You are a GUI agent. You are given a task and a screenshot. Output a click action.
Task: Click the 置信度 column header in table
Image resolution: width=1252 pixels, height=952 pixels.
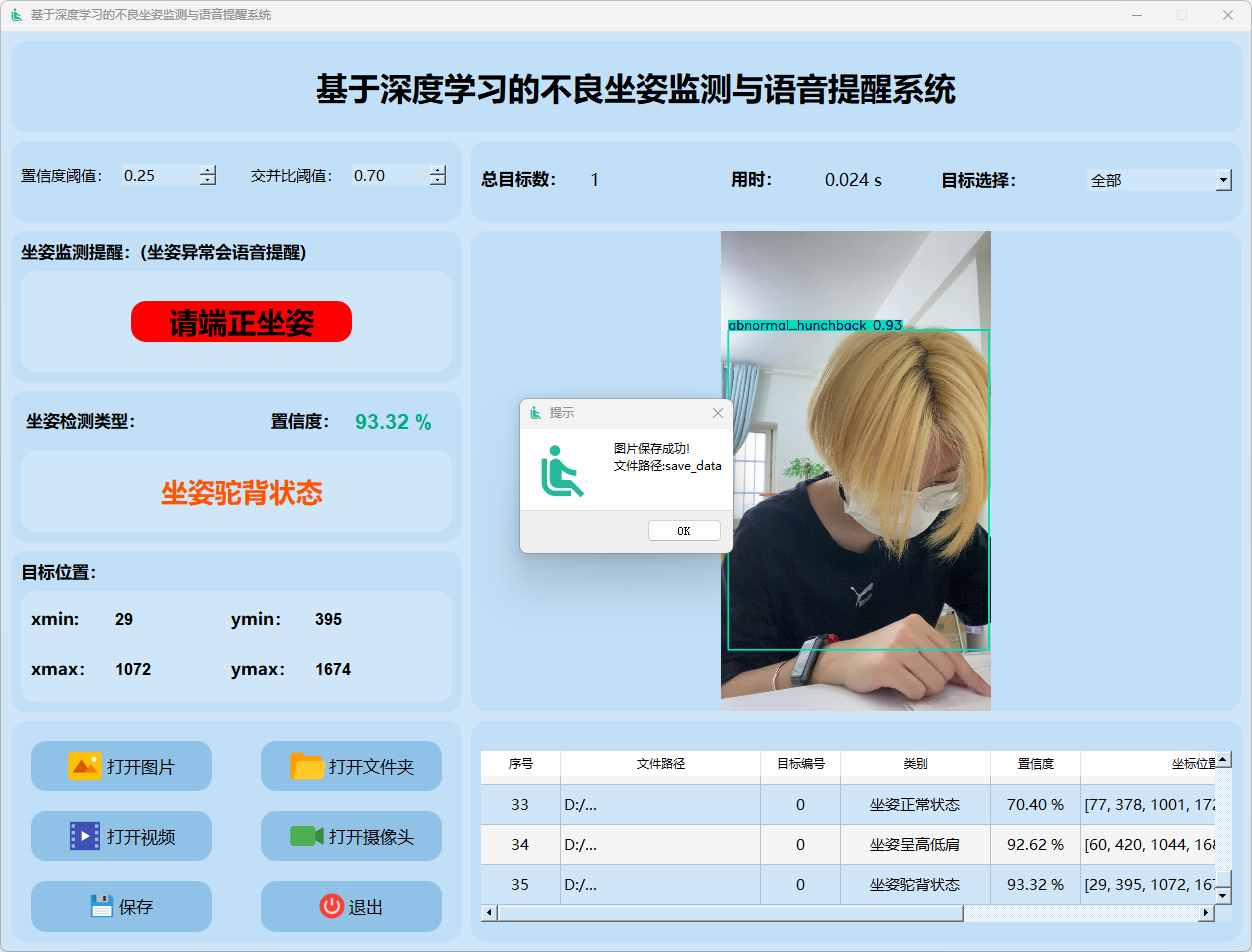coord(1035,764)
